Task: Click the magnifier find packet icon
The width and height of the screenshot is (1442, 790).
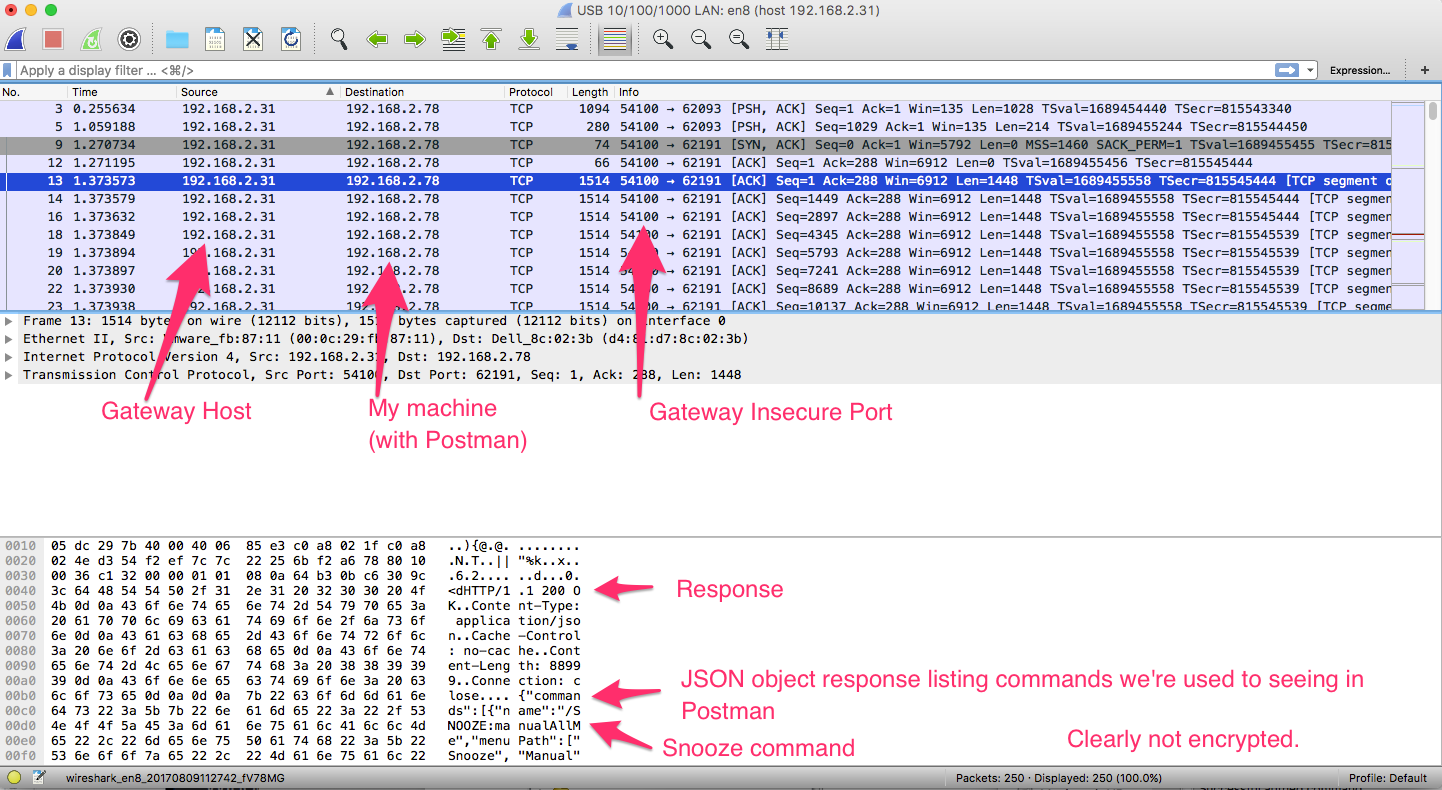Action: [339, 40]
